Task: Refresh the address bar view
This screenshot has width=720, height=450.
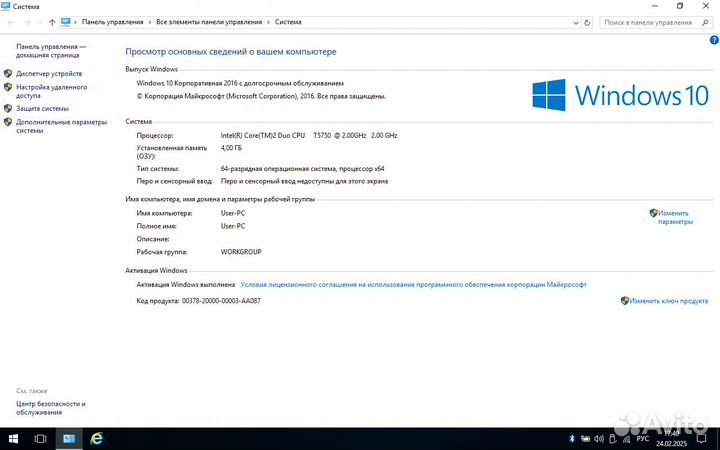Action: [587, 22]
